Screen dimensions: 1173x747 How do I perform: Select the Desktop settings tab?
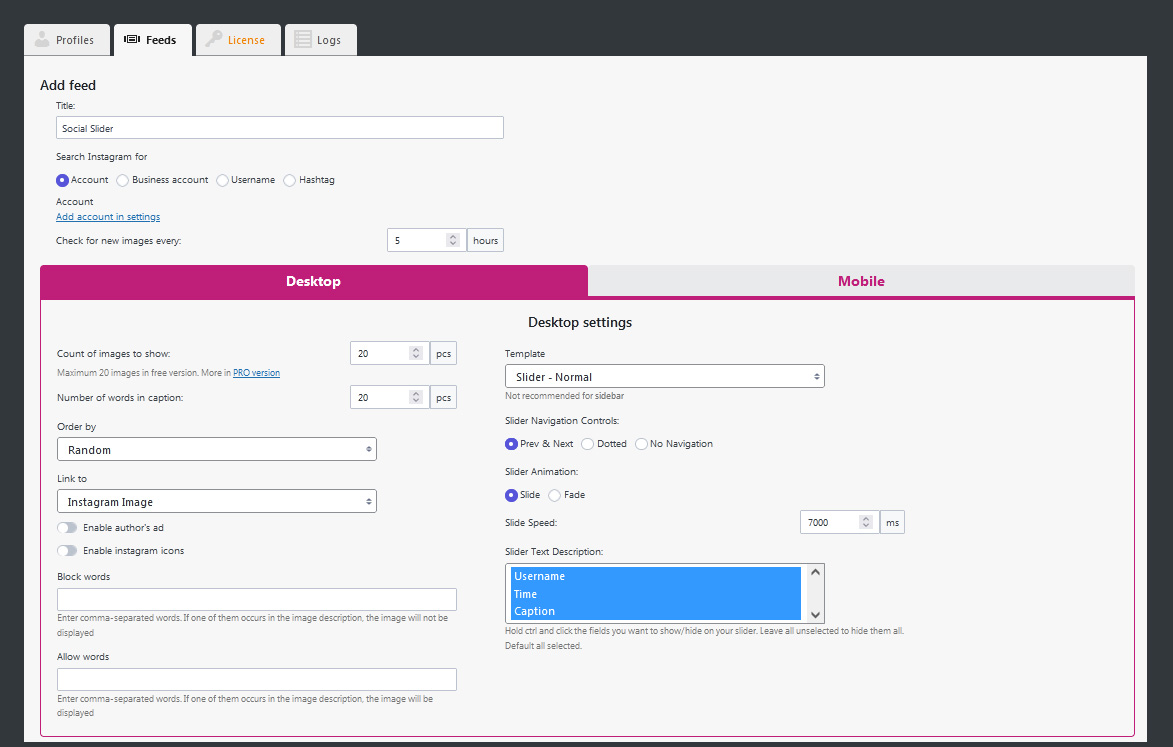point(313,281)
